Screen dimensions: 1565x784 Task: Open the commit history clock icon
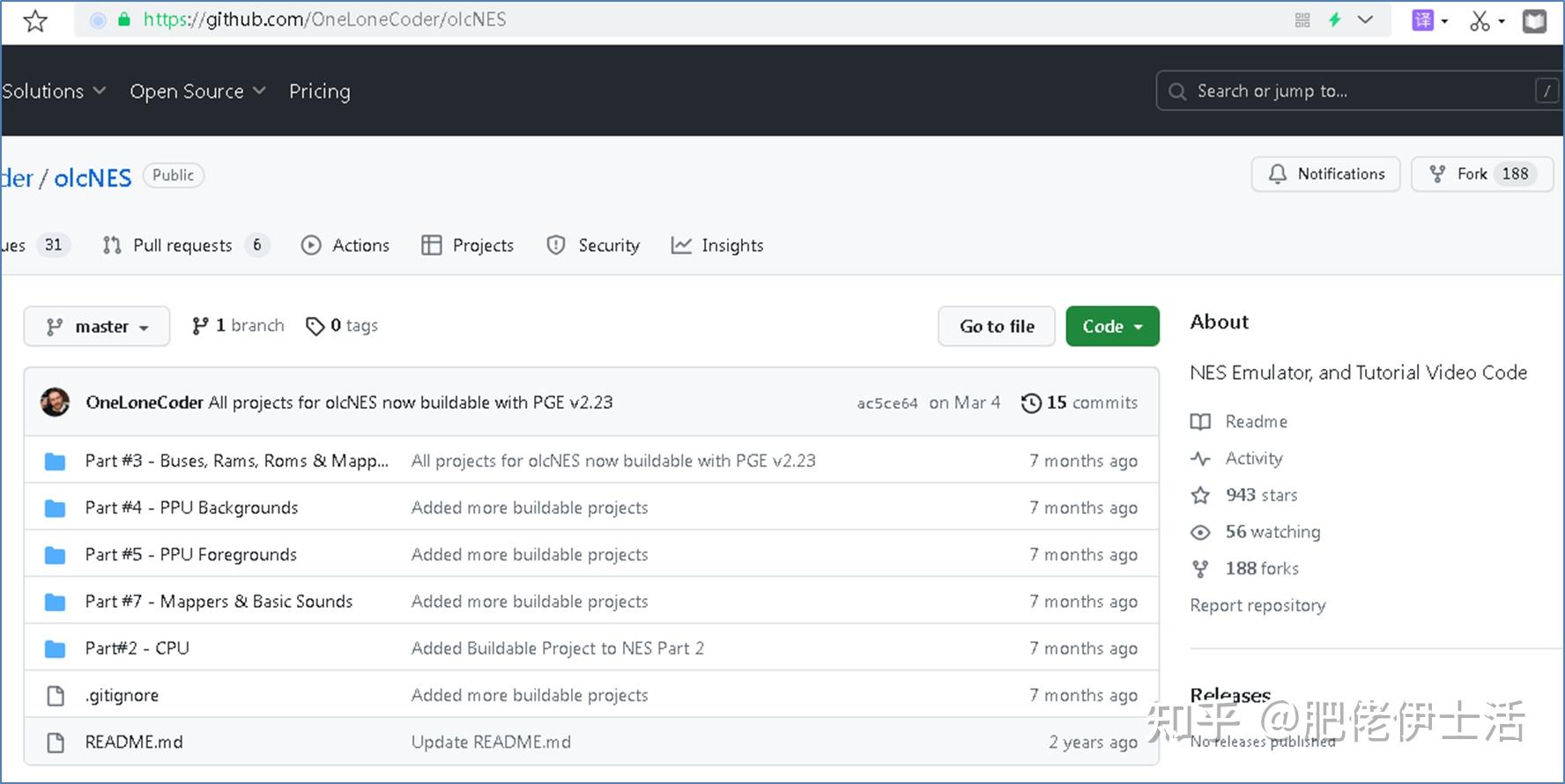pyautogui.click(x=1031, y=403)
